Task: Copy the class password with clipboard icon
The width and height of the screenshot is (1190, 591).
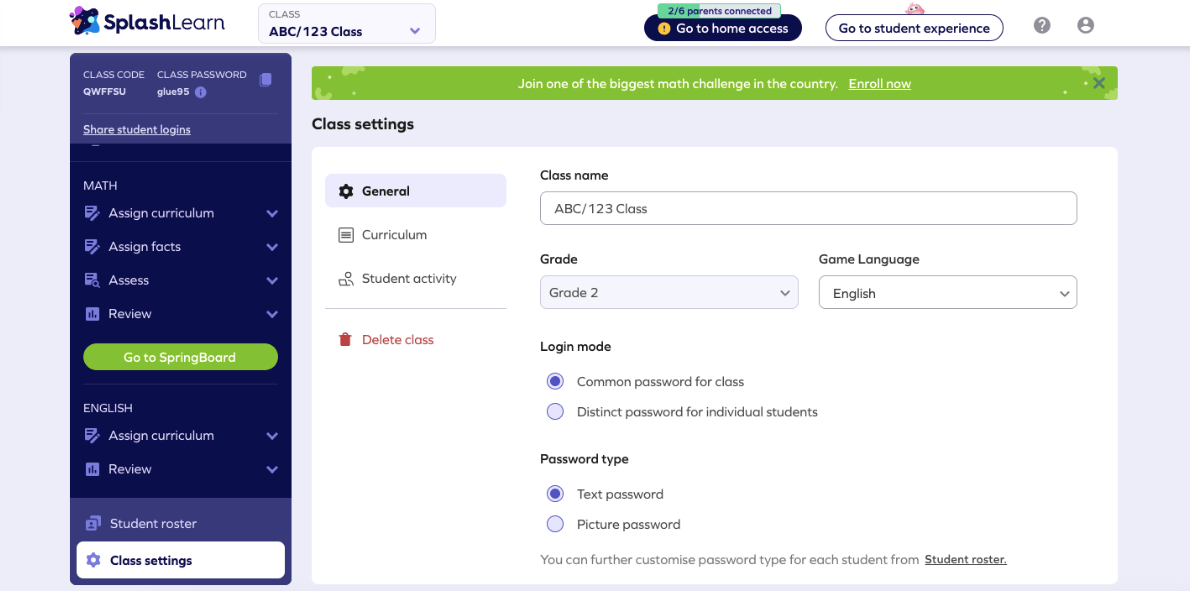Action: [x=265, y=81]
